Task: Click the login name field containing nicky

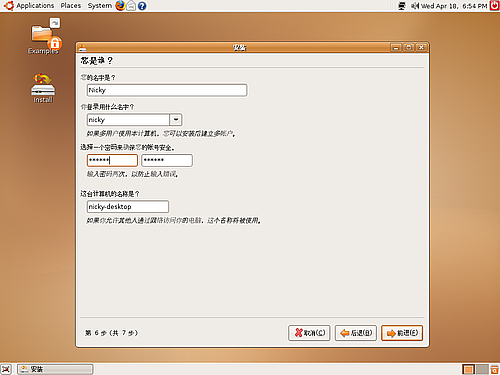Action: [128, 120]
